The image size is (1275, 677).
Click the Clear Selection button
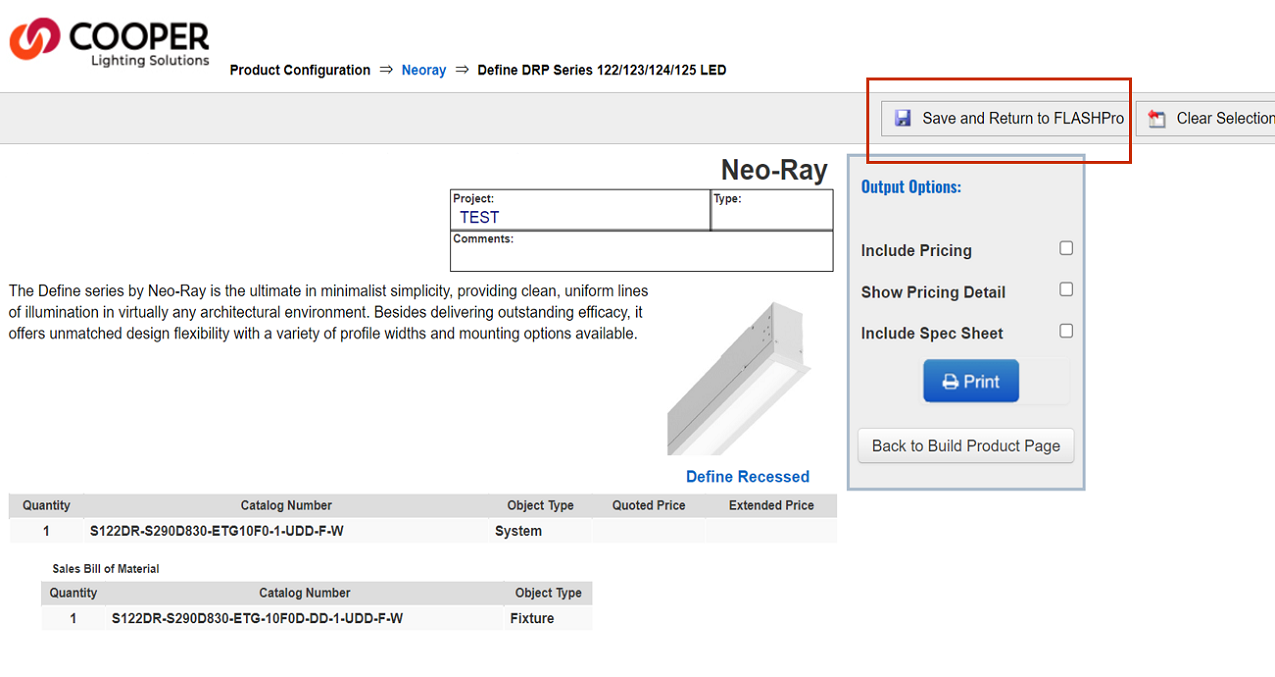pyautogui.click(x=1207, y=118)
